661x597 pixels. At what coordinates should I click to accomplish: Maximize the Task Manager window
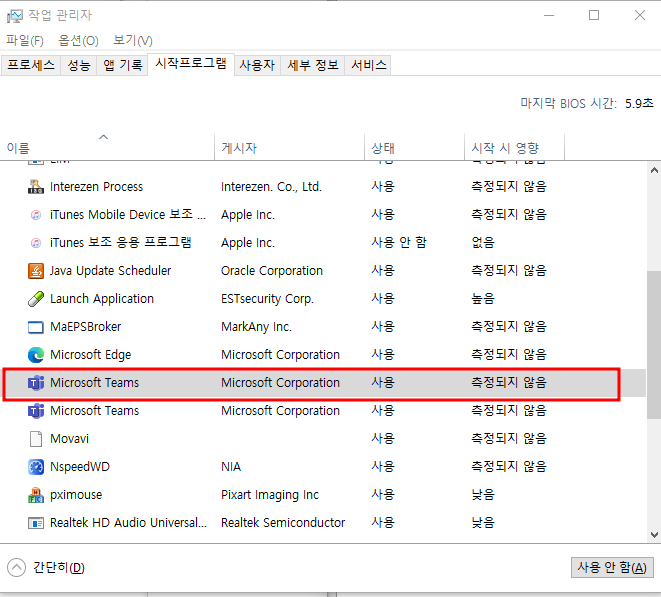click(594, 16)
